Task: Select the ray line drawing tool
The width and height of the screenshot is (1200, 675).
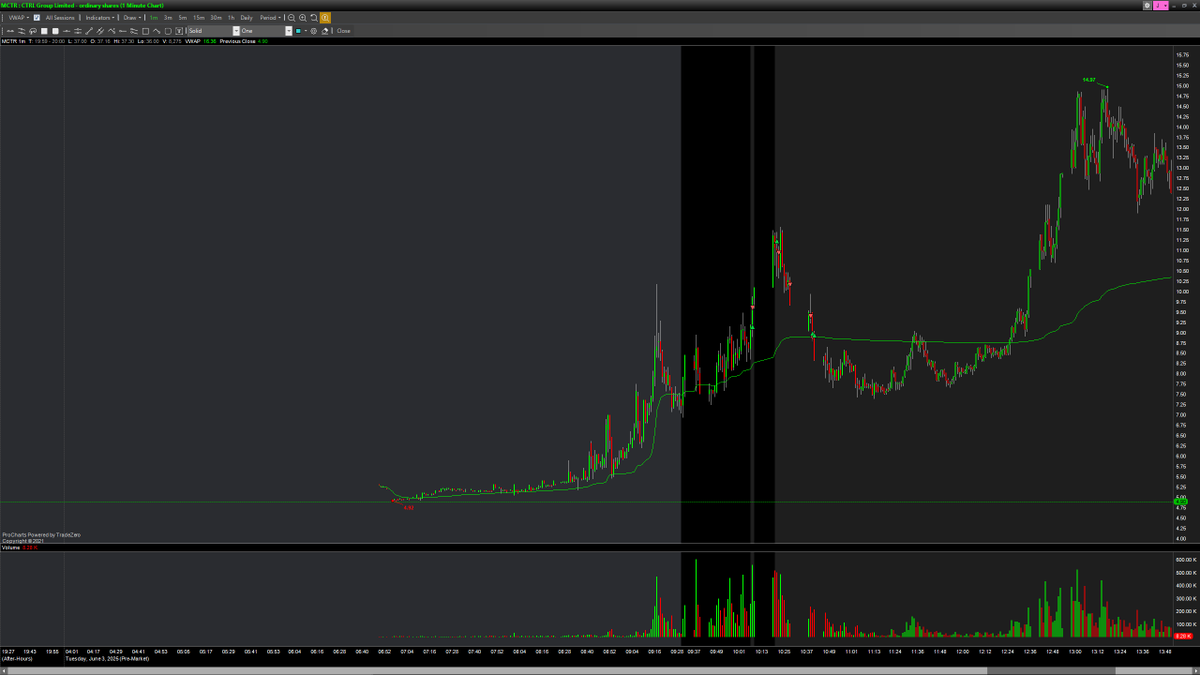Action: click(122, 31)
